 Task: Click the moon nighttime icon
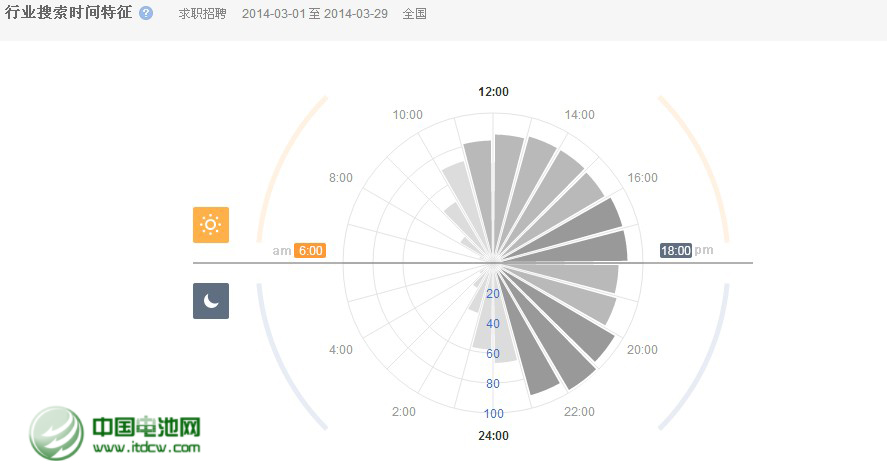[x=211, y=301]
